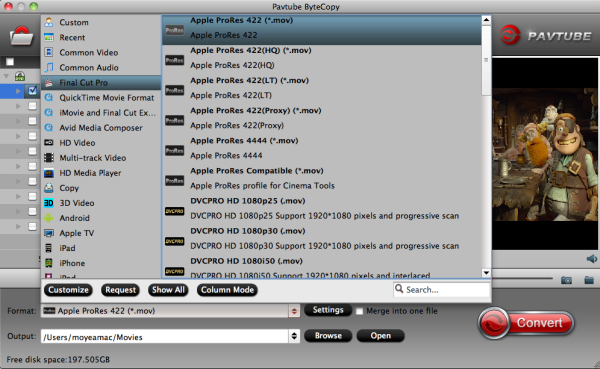This screenshot has height=369, width=600.
Task: Click the iPad device icon
Action: [49, 248]
